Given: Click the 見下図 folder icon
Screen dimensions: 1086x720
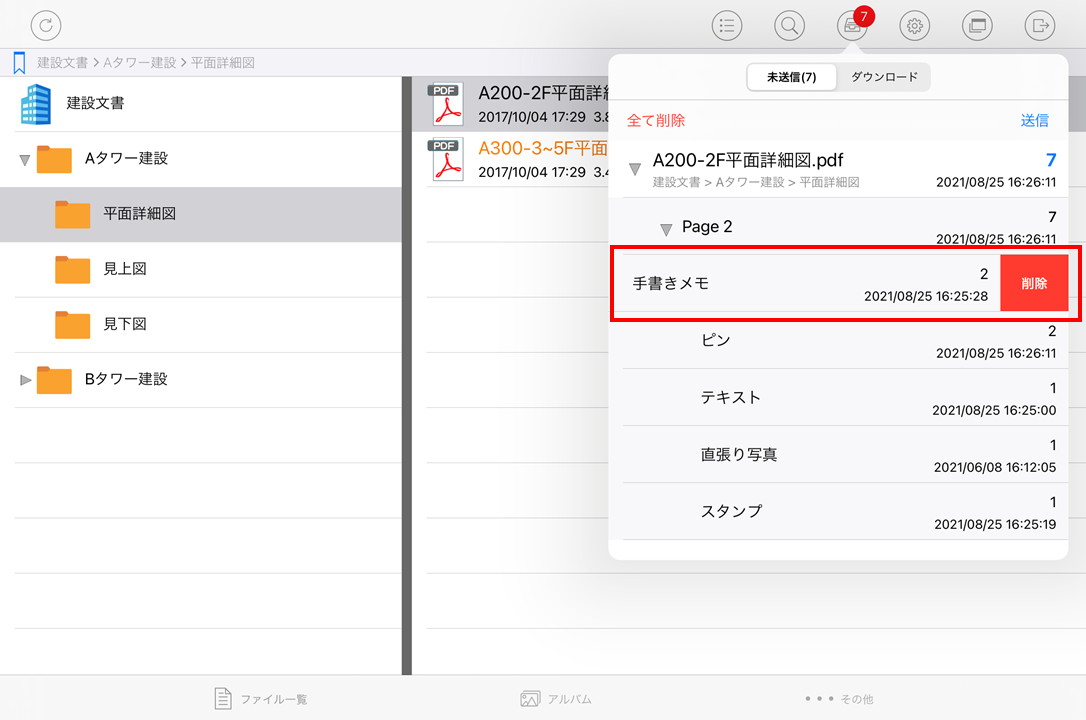Looking at the screenshot, I should (73, 325).
